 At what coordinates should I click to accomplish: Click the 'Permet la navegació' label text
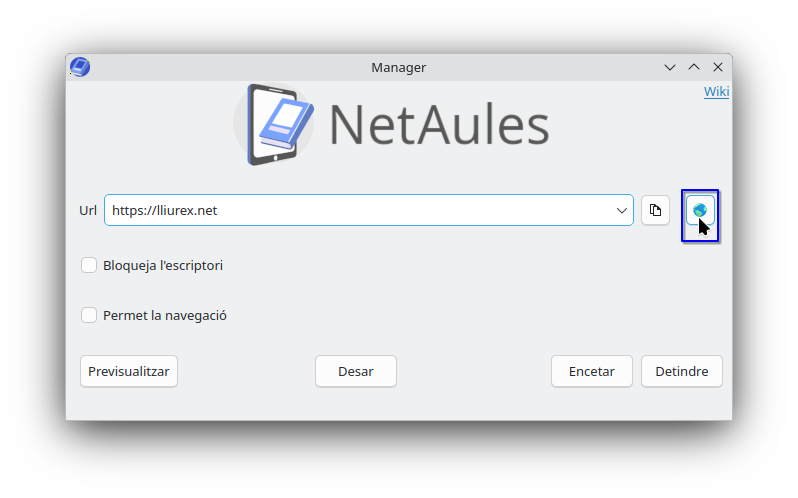click(165, 315)
